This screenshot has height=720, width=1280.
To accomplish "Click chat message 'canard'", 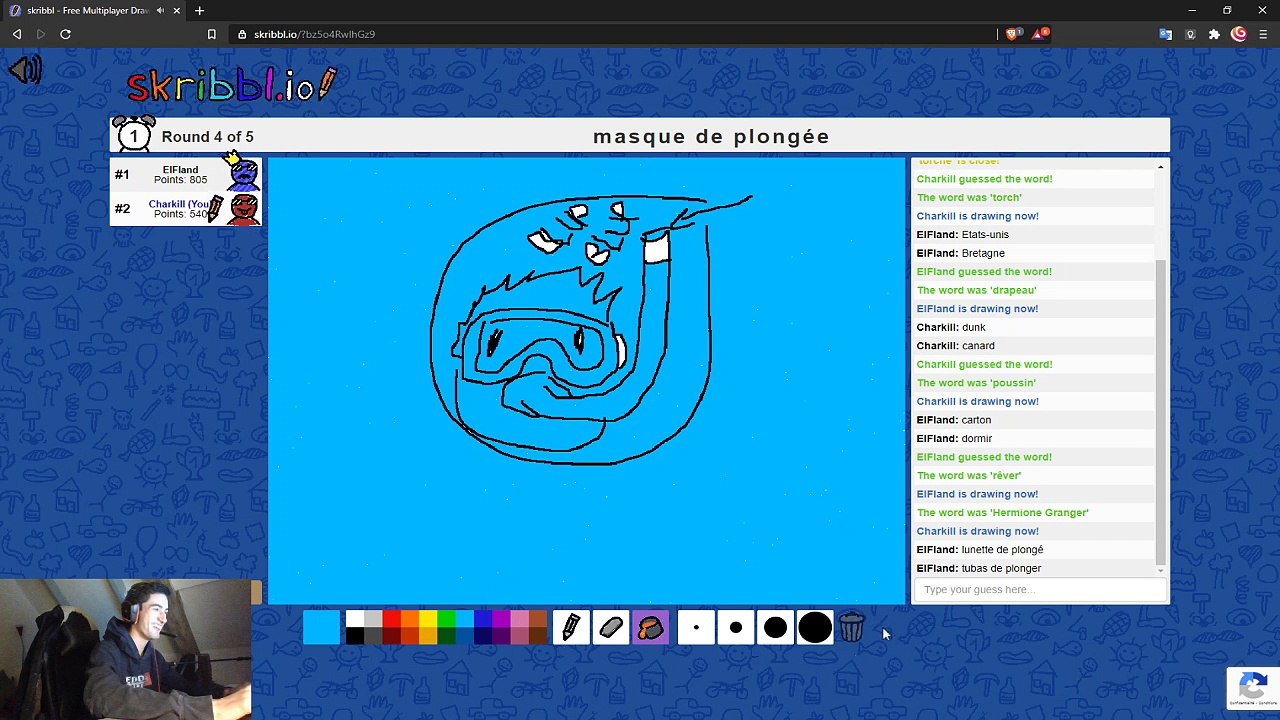I will point(978,346).
